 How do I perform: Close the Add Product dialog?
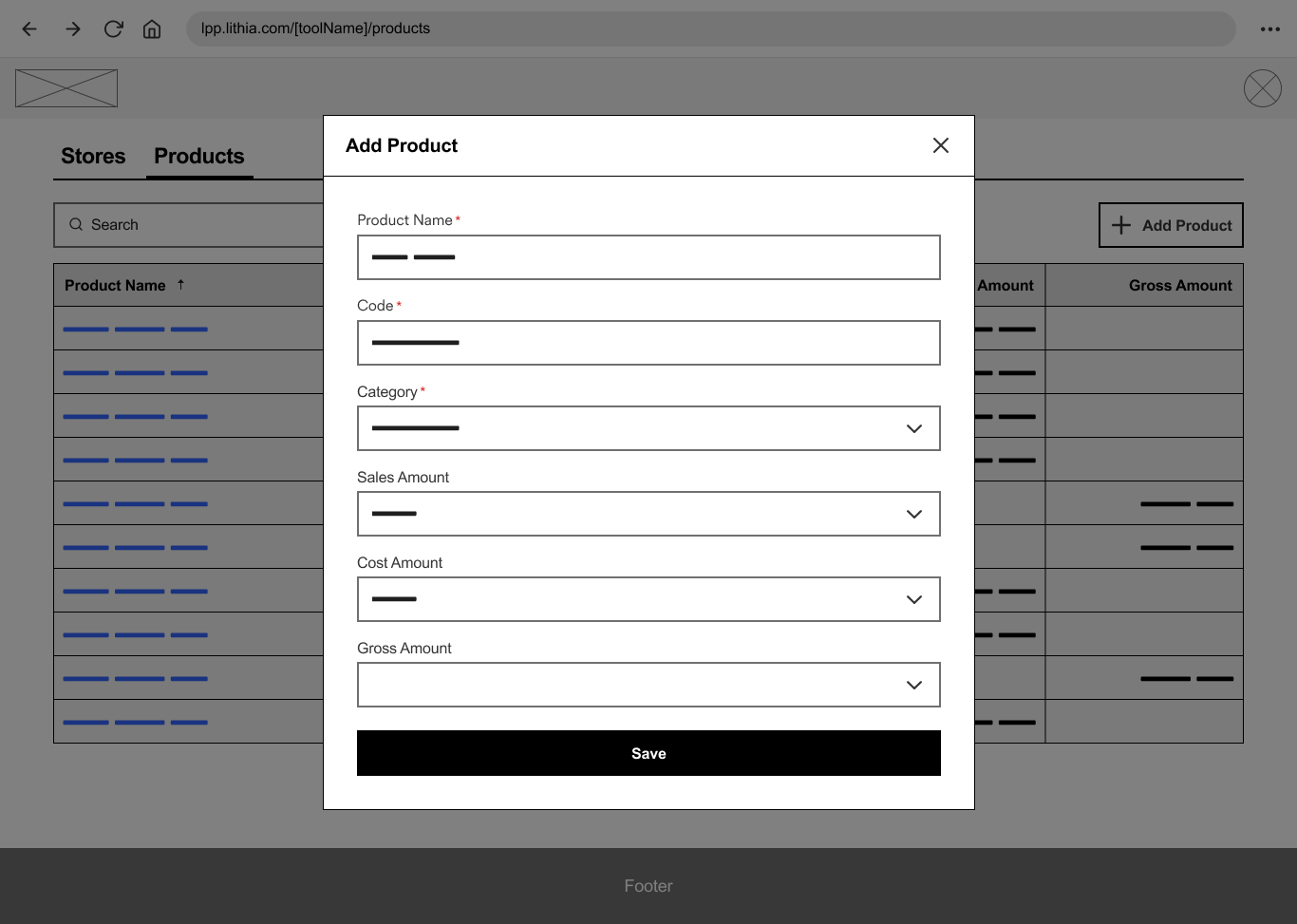tap(940, 145)
